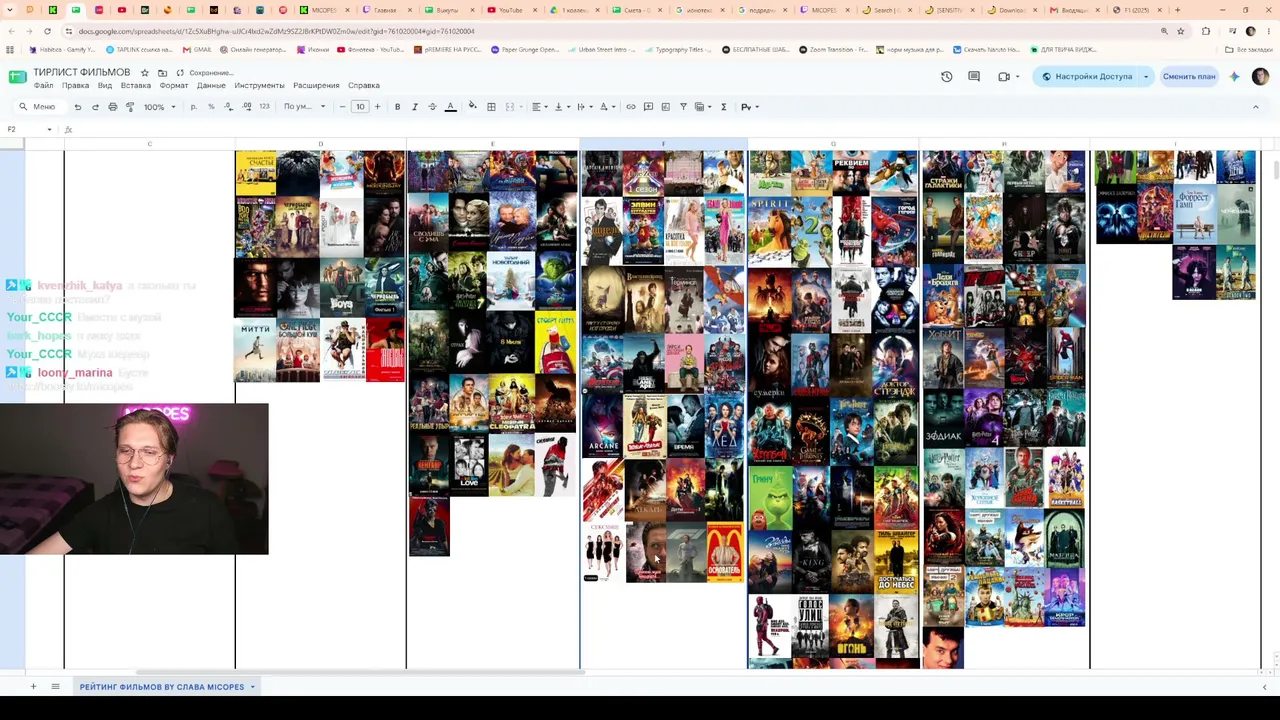Expand the 100% zoom dropdown
1280x720 pixels.
[x=158, y=107]
